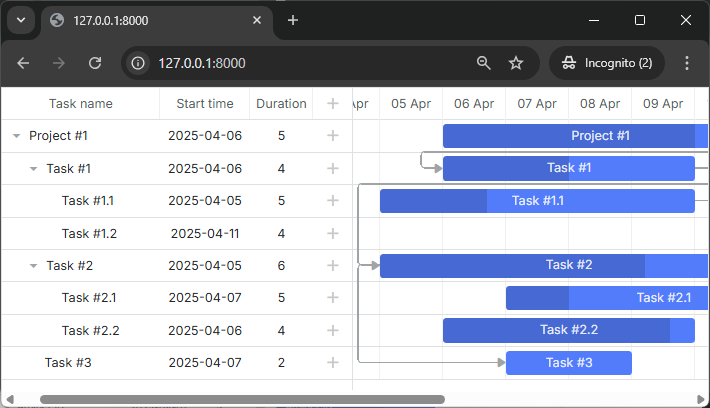Image resolution: width=710 pixels, height=408 pixels.
Task: Open Chrome three-dot menu
Action: 687,63
